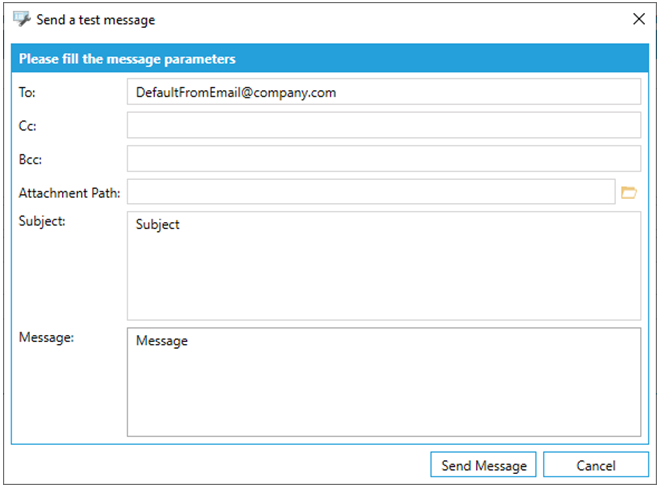Viewport: 660px width, 488px height.
Task: Click the blue "Please fill the message parameters" header
Action: 127,59
